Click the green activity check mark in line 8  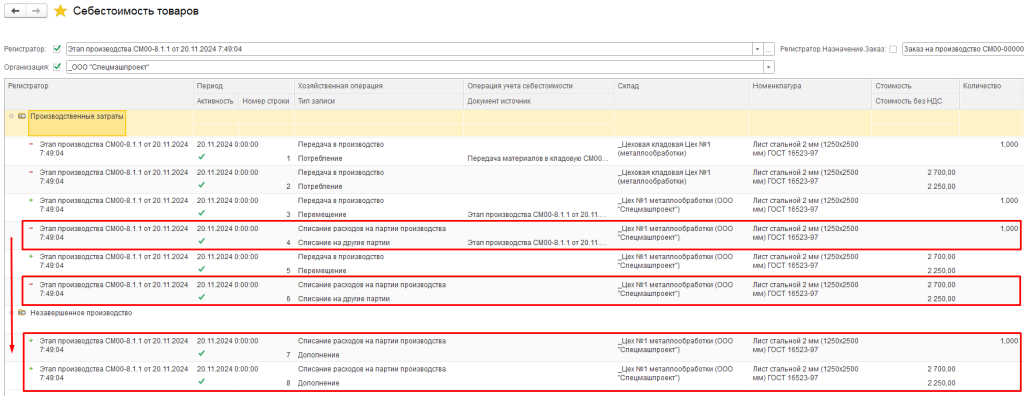click(x=201, y=382)
